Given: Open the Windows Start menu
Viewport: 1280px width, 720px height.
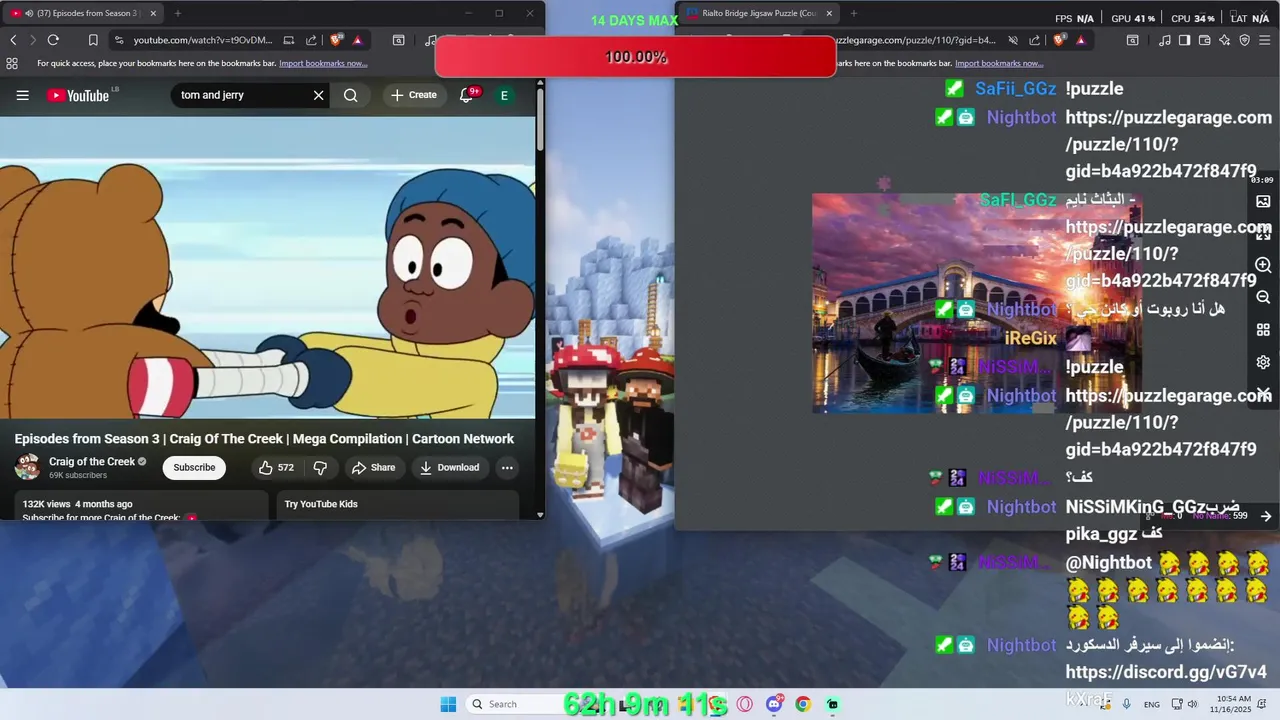Looking at the screenshot, I should coord(448,704).
